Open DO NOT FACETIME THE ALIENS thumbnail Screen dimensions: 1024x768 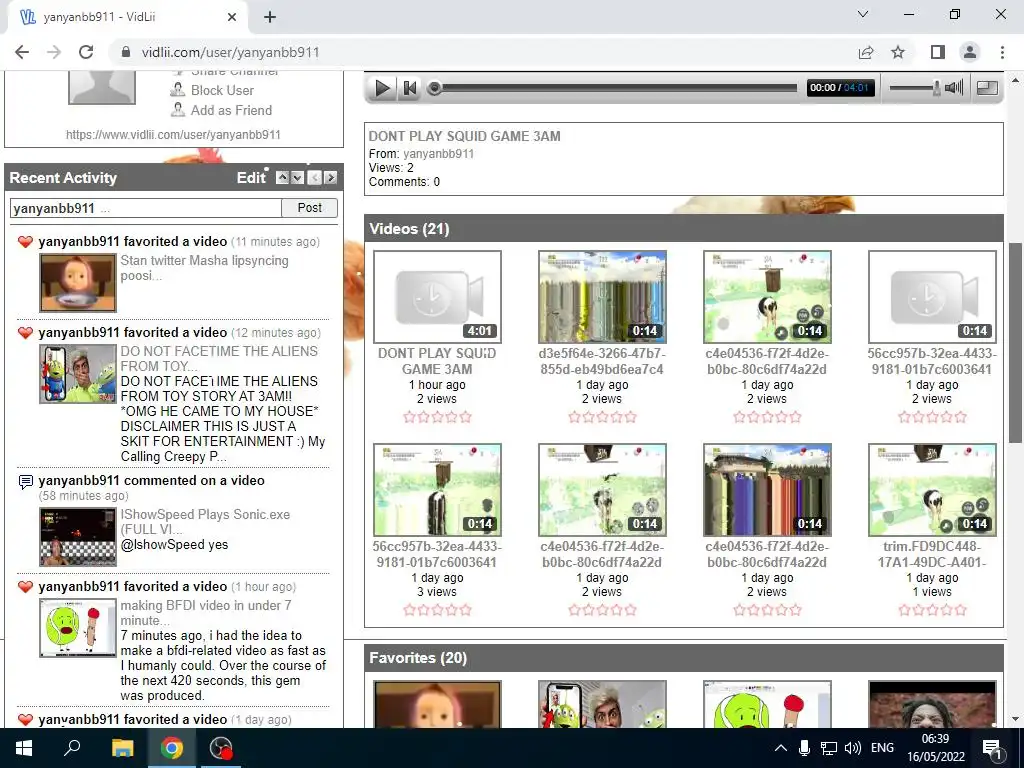(78, 374)
